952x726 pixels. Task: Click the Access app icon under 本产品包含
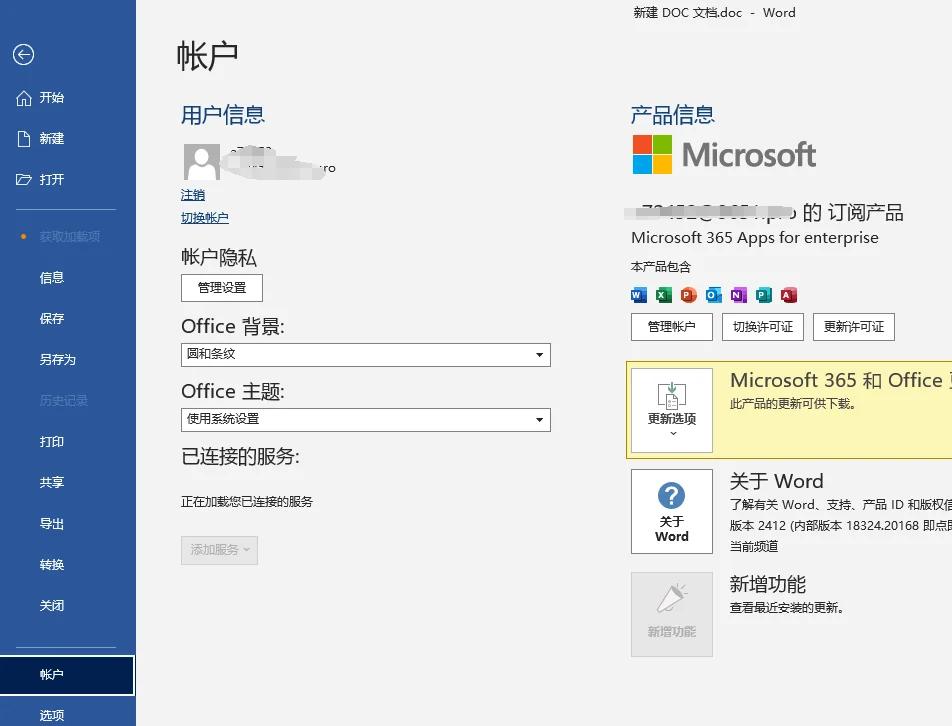pyautogui.click(x=789, y=295)
